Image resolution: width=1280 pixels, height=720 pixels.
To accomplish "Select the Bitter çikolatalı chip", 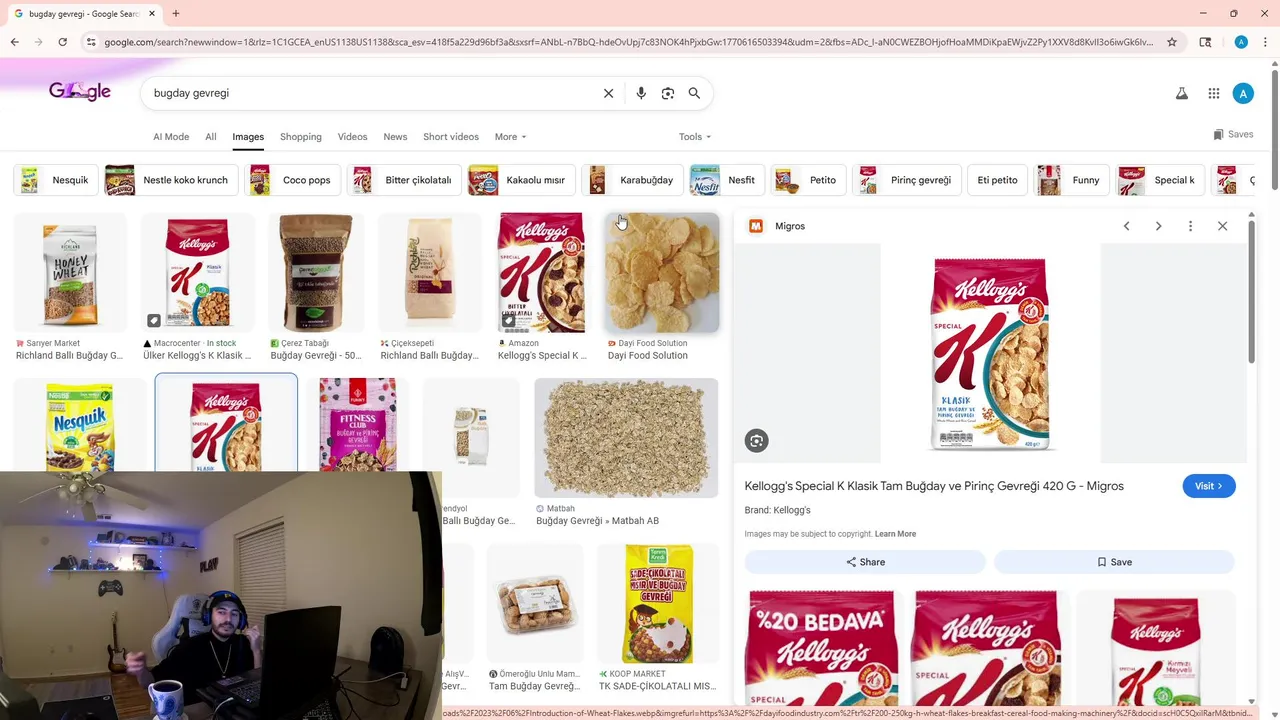I will tap(404, 180).
